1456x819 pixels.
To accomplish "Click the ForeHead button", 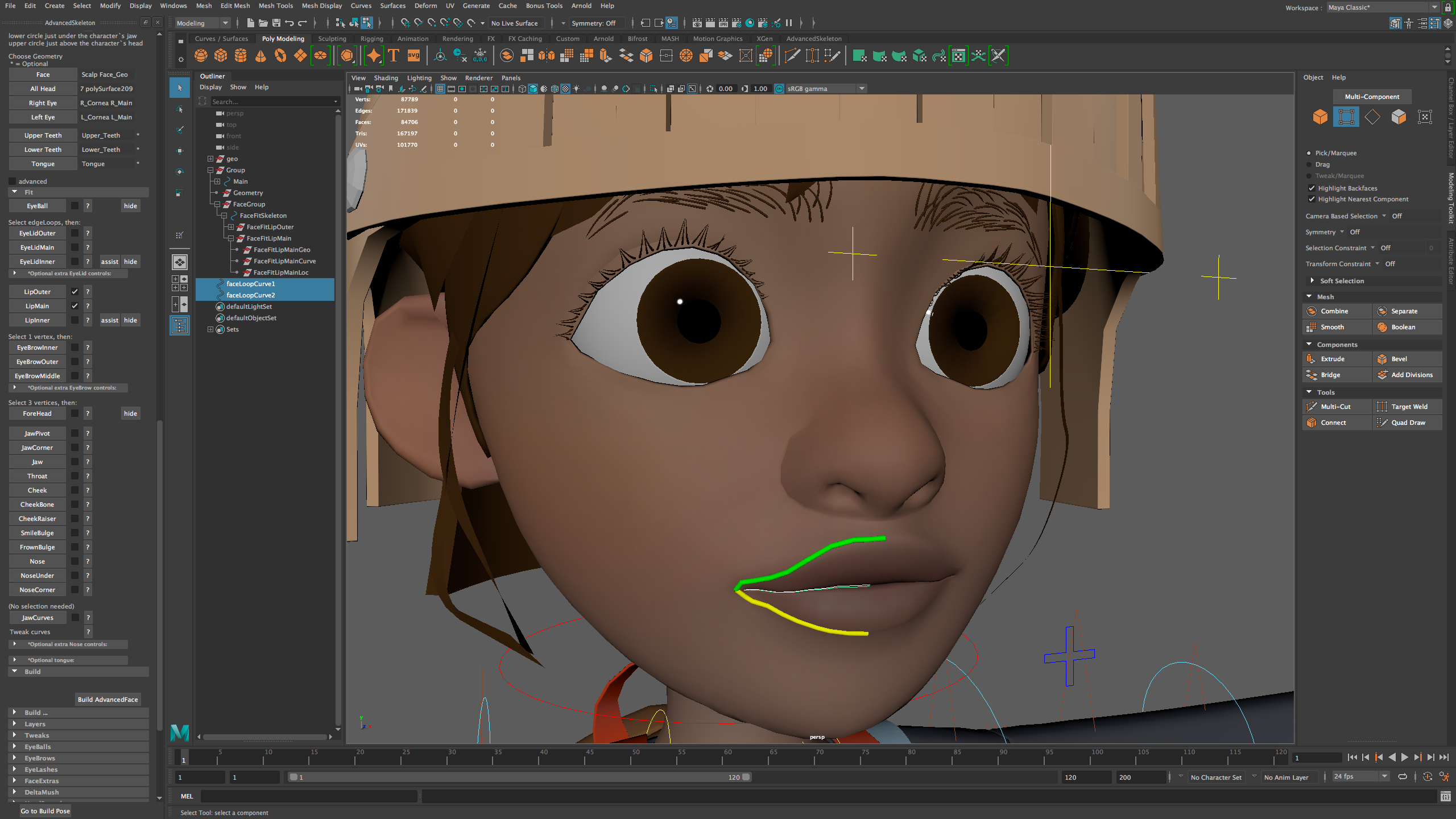I will [38, 413].
